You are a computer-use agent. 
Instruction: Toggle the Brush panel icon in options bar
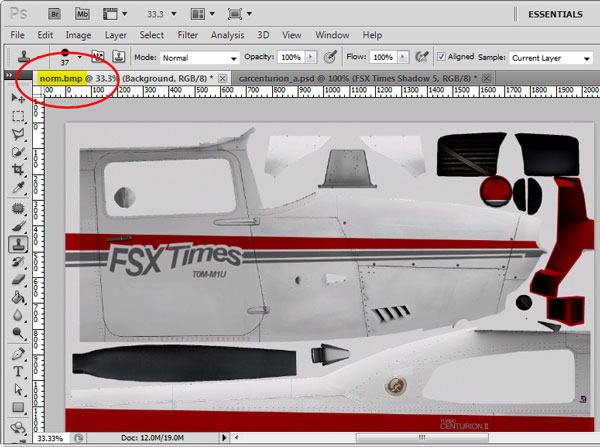click(x=98, y=58)
